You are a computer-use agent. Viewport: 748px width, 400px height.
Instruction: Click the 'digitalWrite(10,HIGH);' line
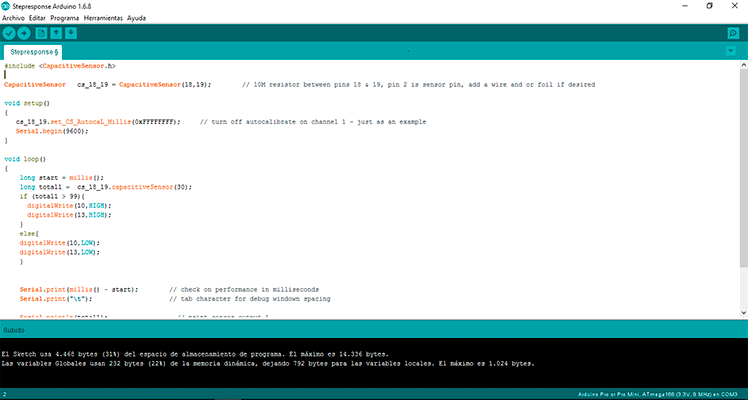coord(69,205)
